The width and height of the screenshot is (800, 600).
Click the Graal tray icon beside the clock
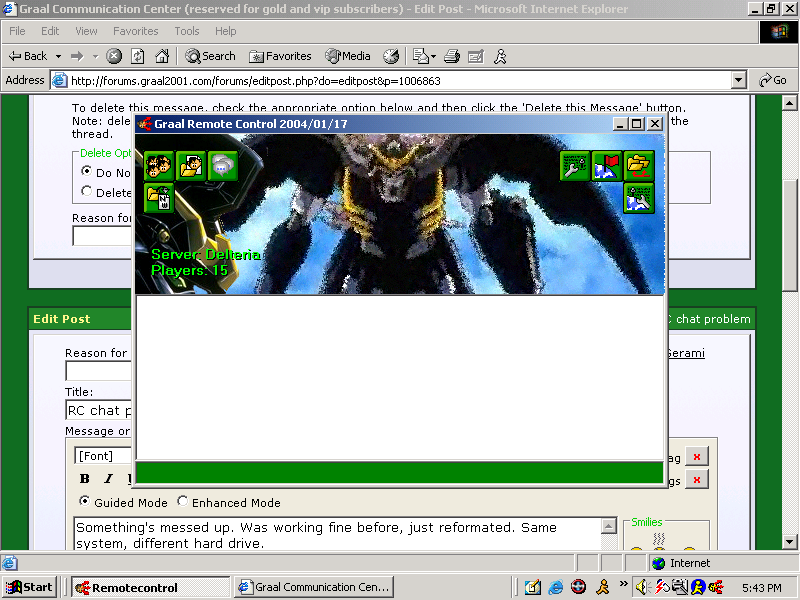pos(716,587)
